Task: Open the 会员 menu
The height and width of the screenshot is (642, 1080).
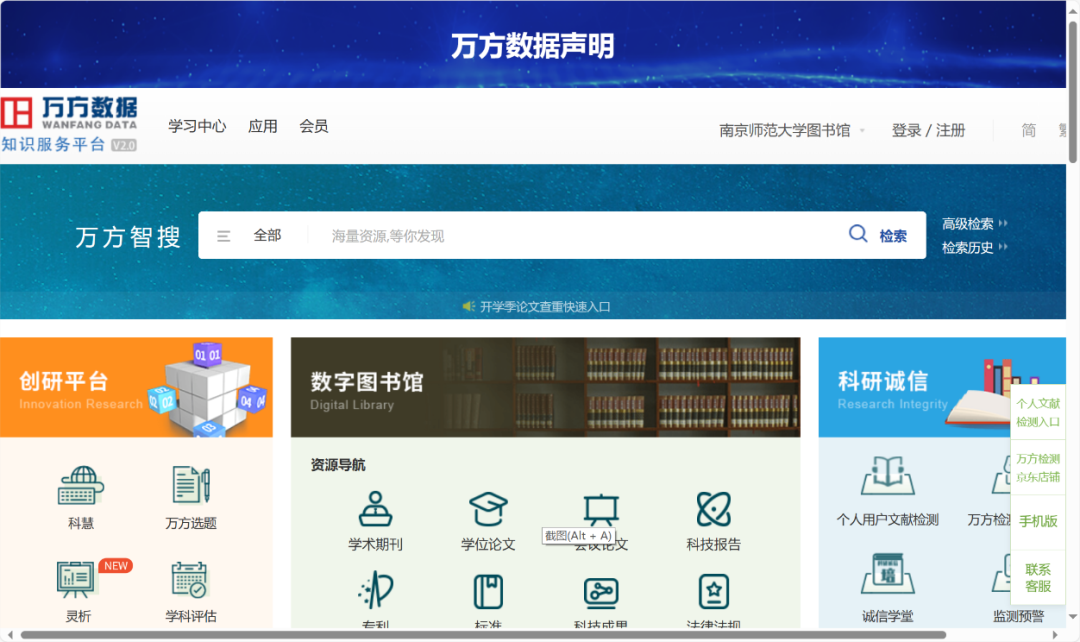Action: [x=313, y=126]
